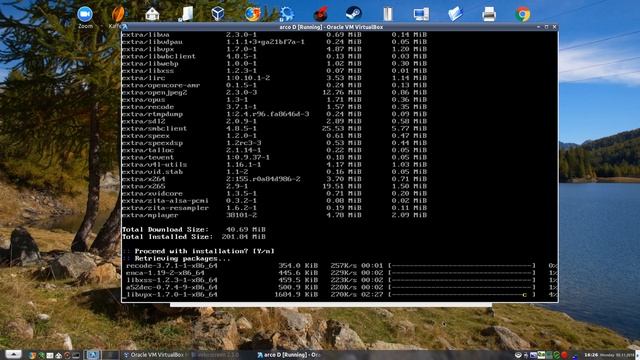Open the blue gear settings icon
Image resolution: width=640 pixels, height=360 pixels.
(287, 14)
